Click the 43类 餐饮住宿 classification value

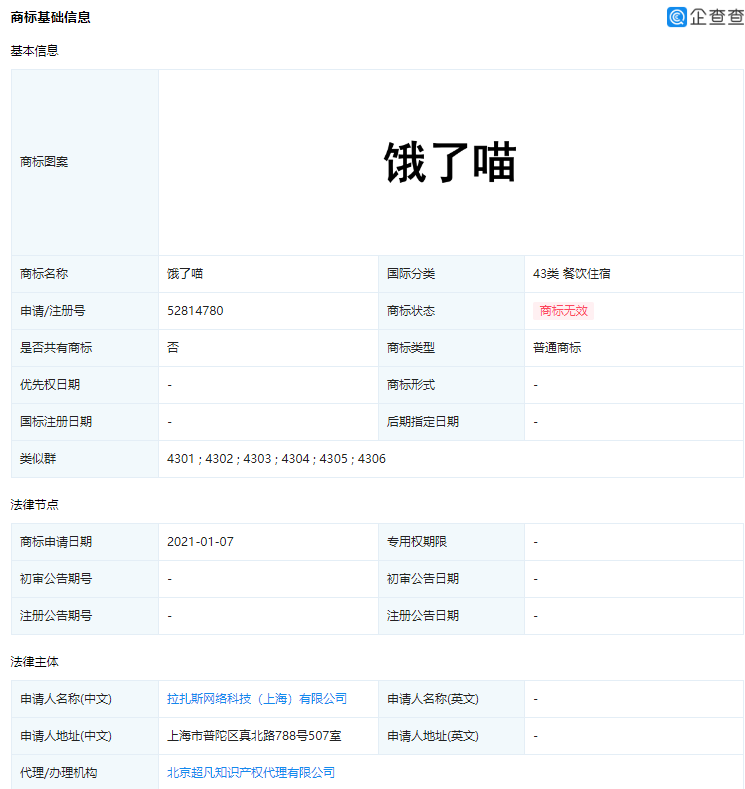[x=571, y=274]
